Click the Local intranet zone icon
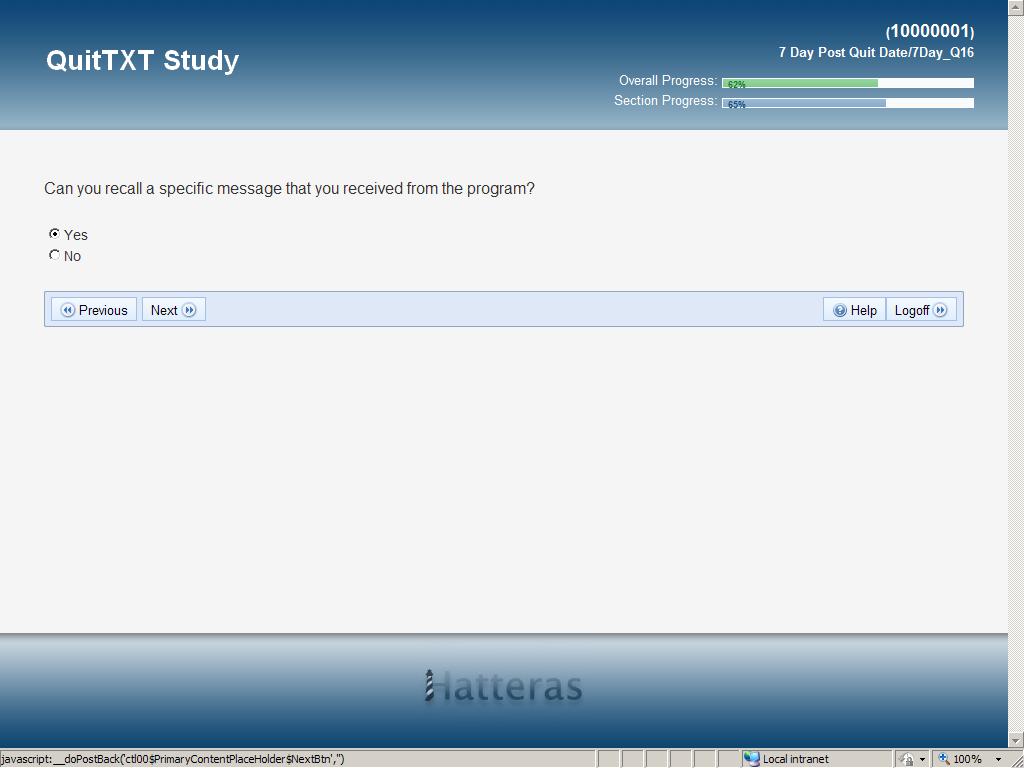This screenshot has height=768, width=1024. click(x=752, y=759)
